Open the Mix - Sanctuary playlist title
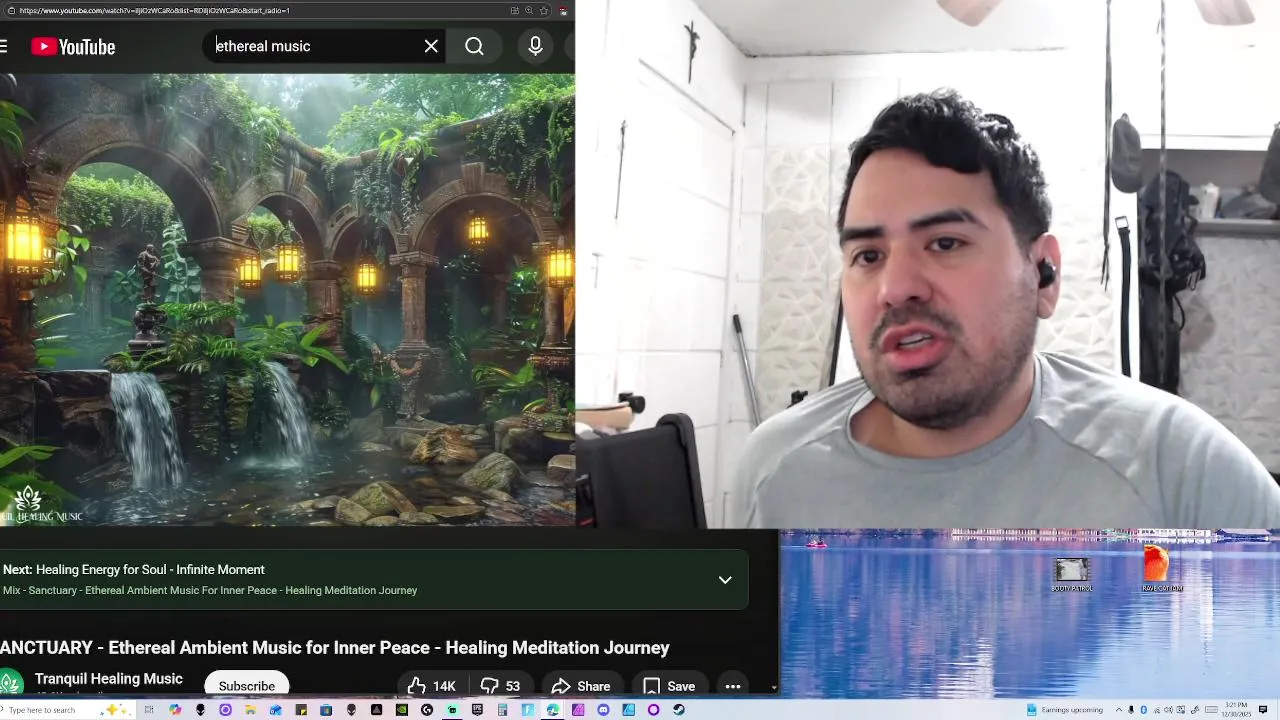Image resolution: width=1280 pixels, height=720 pixels. [210, 590]
